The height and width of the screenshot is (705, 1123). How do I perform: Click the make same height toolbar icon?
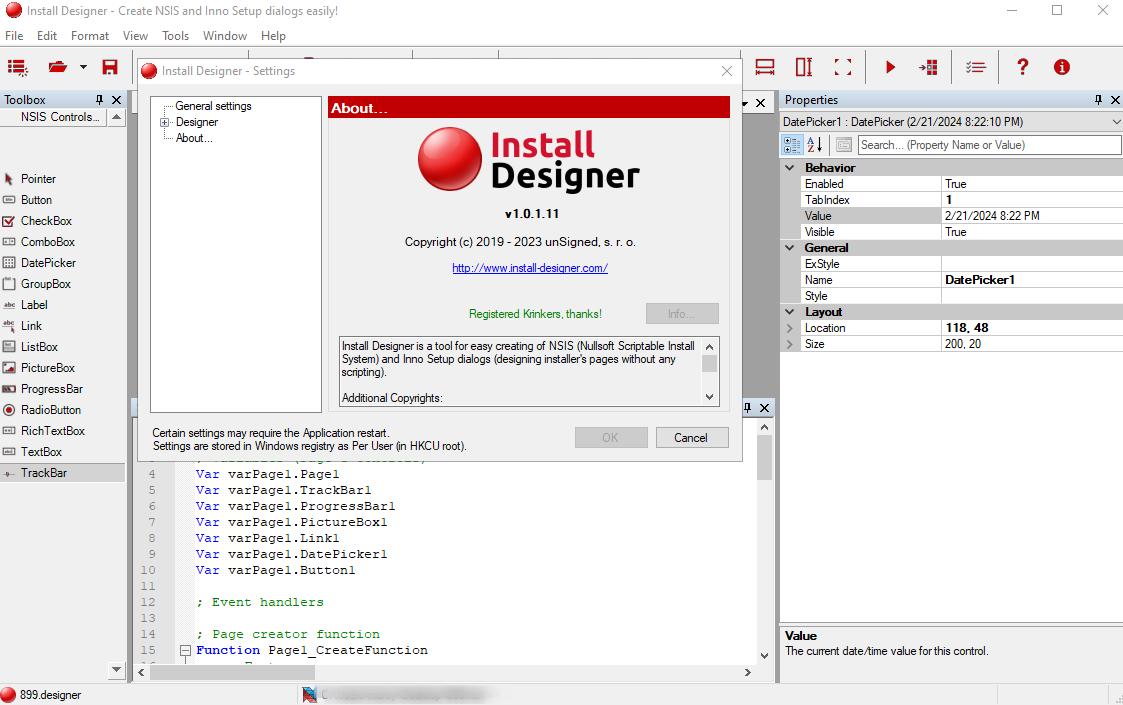(x=804, y=67)
